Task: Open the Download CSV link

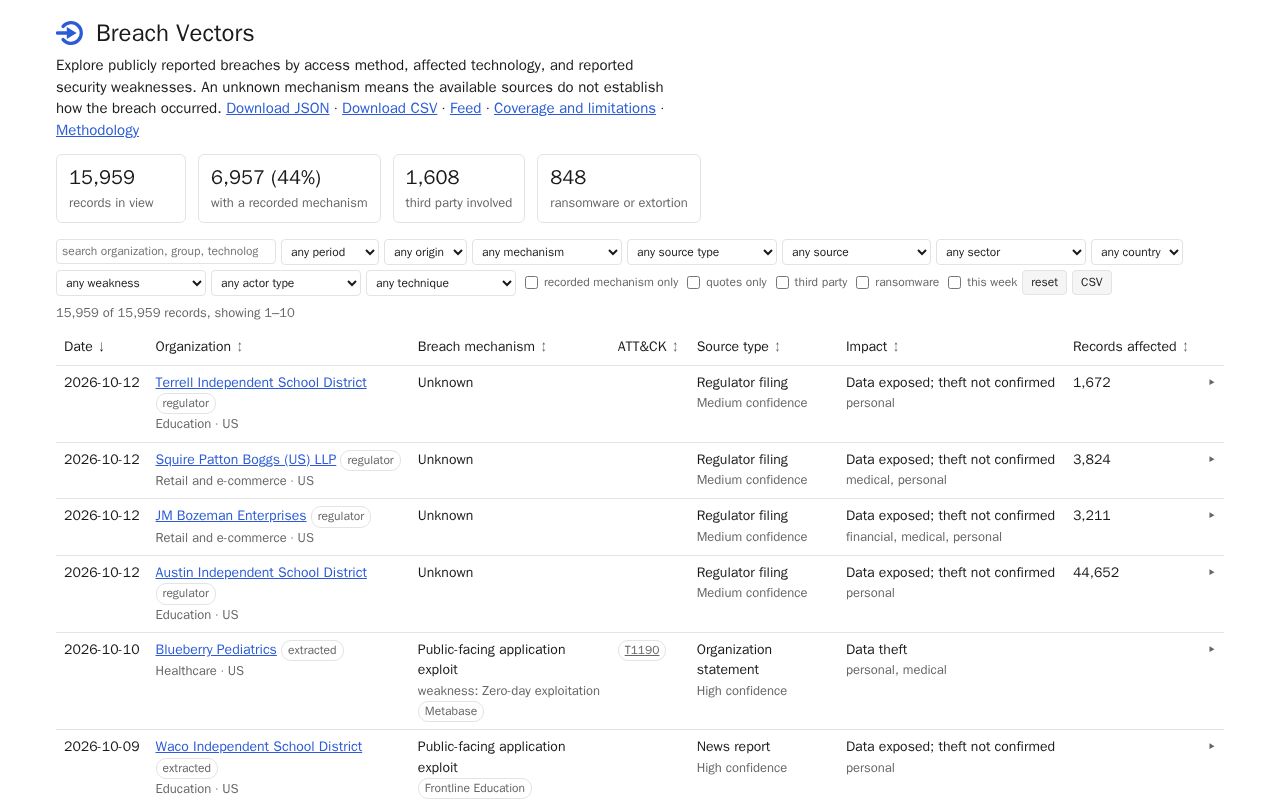Action: pos(389,108)
